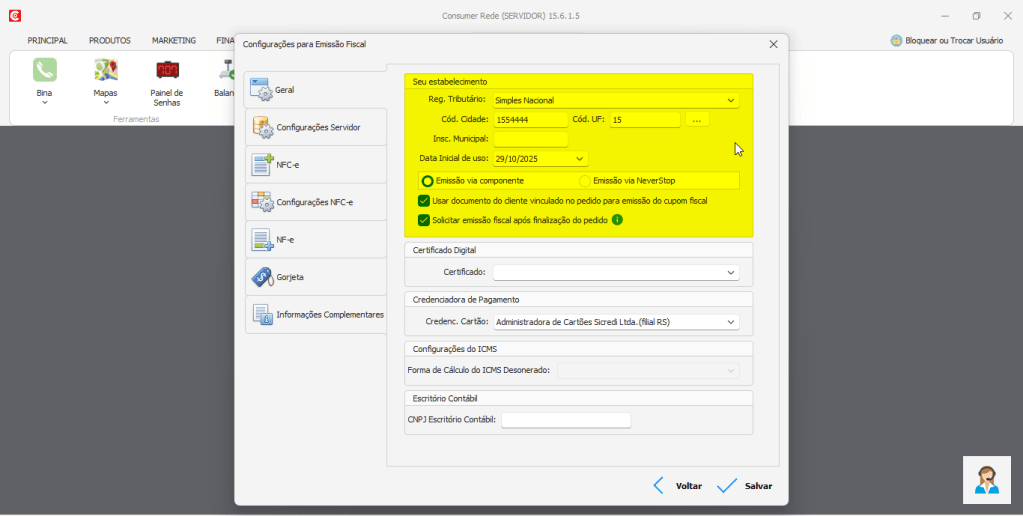
Task: Expand the Credenc. Cartão dropdown
Action: click(x=731, y=322)
